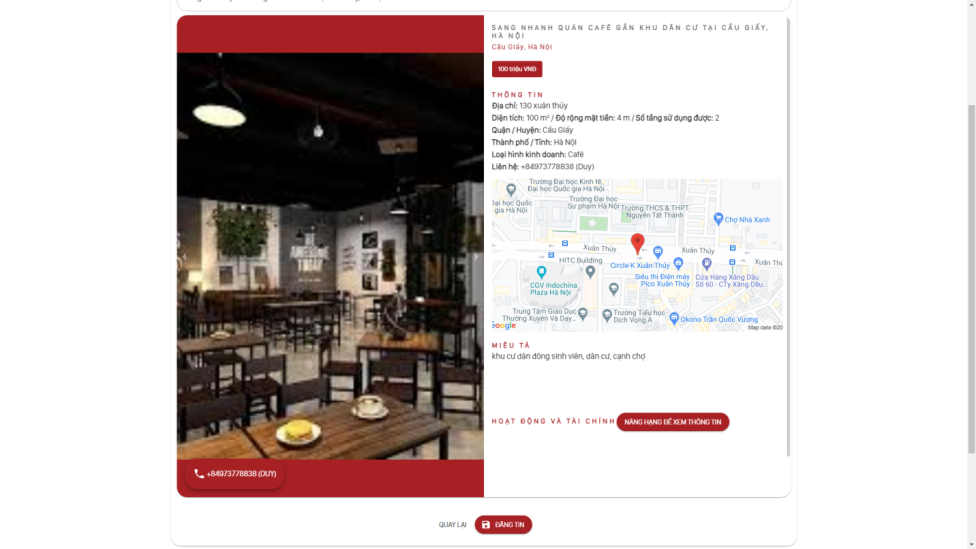
Task: Click the page's vertical scrollbar thumb
Action: pos(971,279)
